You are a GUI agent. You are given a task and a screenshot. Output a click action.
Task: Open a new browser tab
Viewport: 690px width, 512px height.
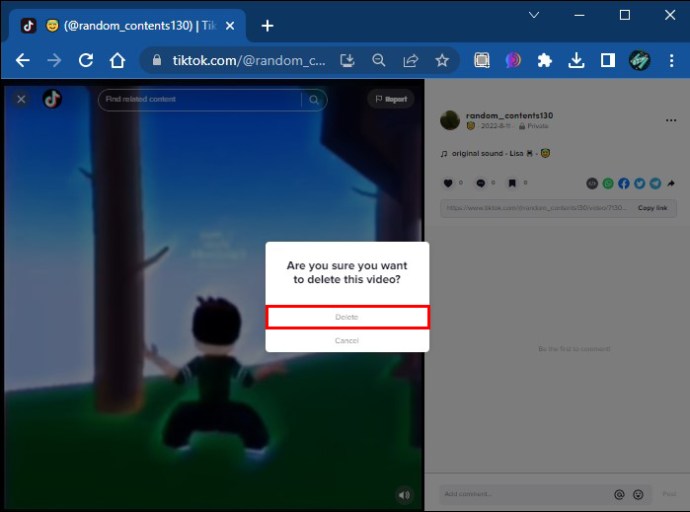click(x=267, y=26)
